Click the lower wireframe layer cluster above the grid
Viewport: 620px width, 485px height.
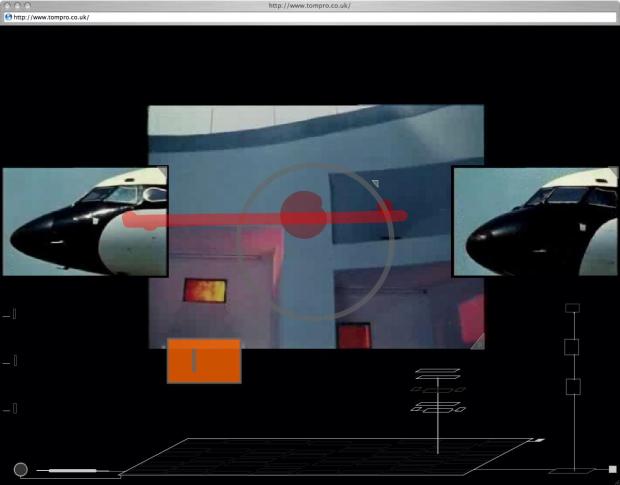click(x=436, y=408)
